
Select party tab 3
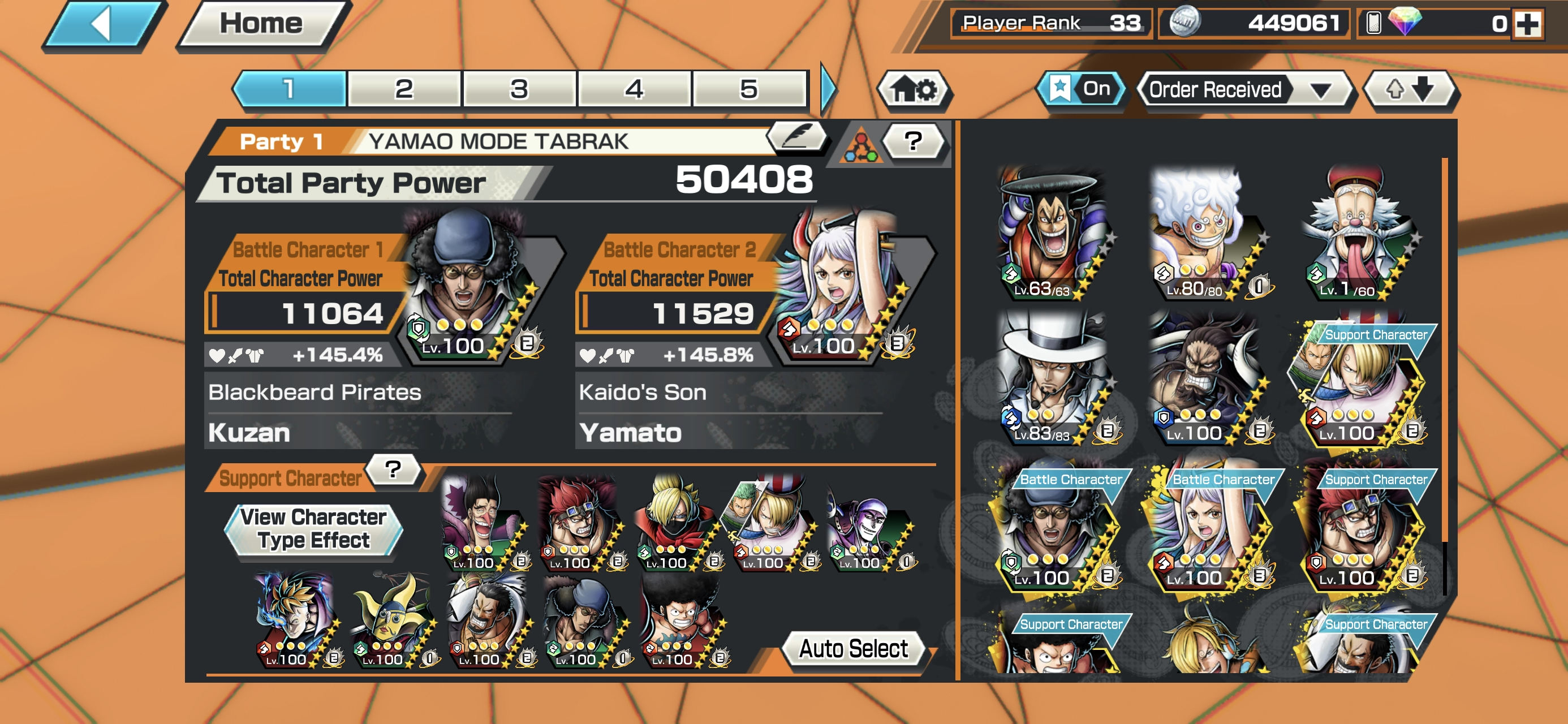point(519,89)
